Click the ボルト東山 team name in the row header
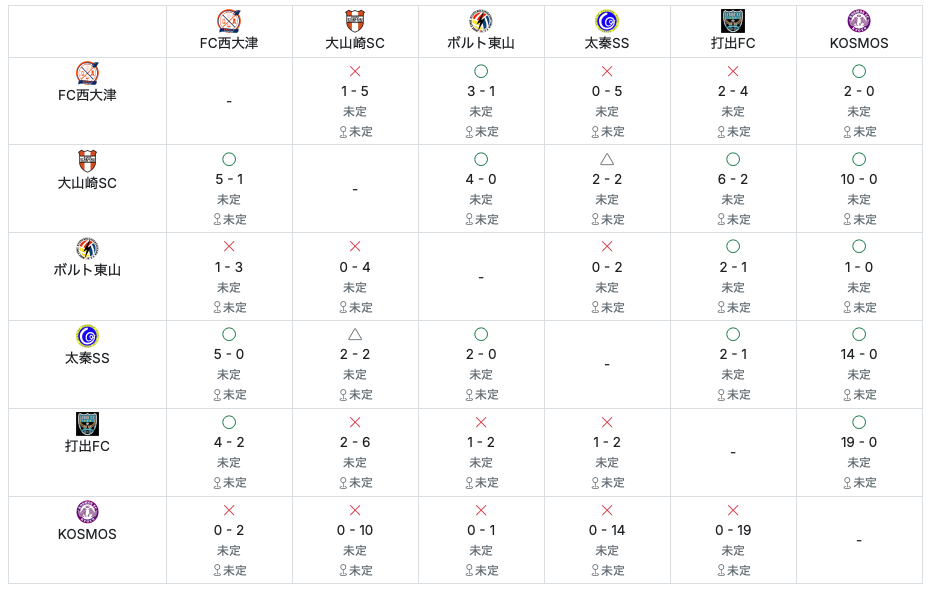 click(87, 270)
